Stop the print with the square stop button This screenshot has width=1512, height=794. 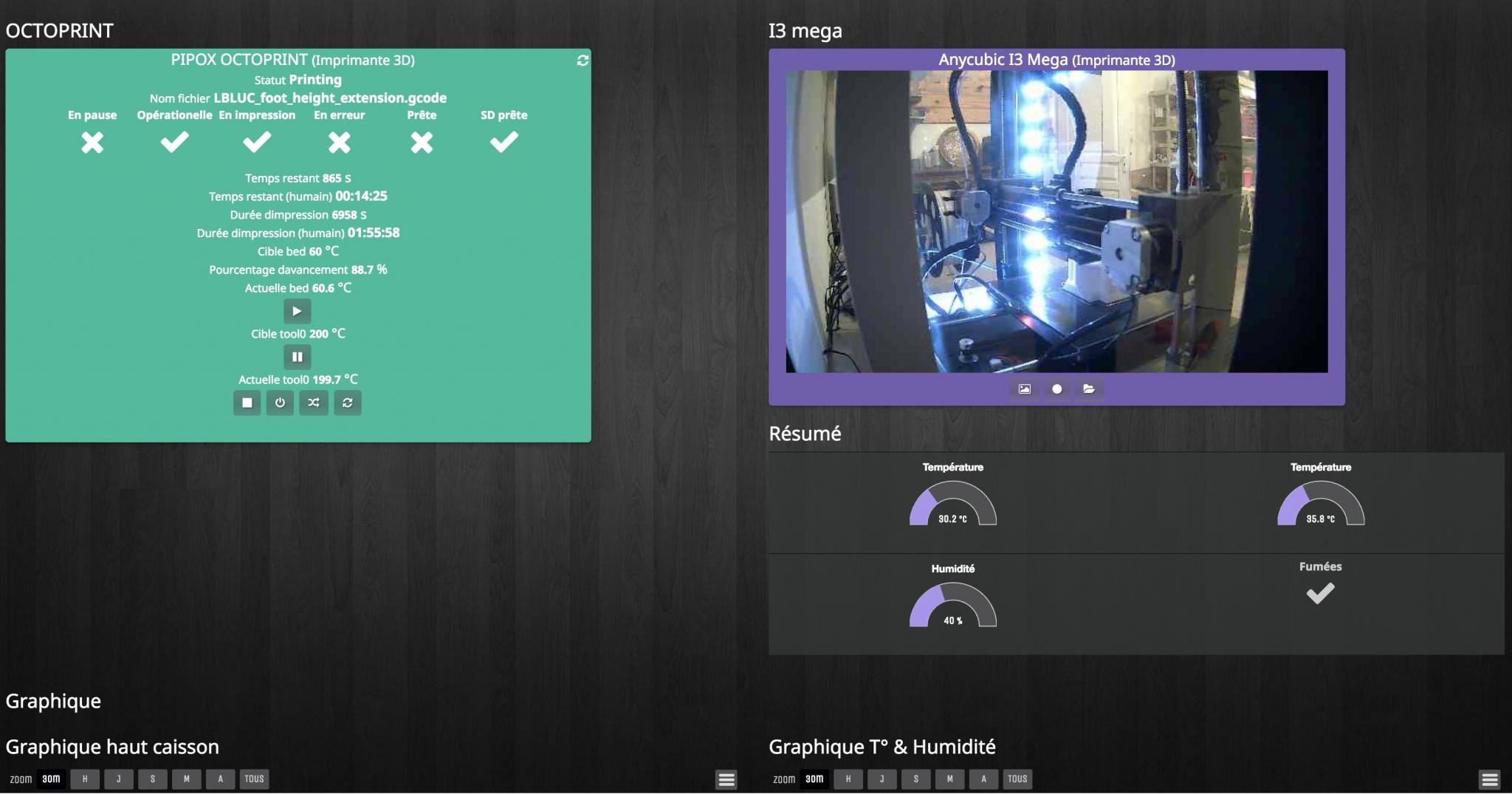(x=247, y=403)
